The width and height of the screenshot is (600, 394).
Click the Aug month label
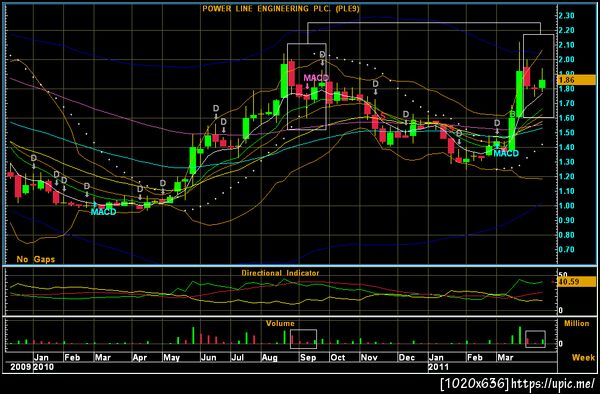(269, 358)
